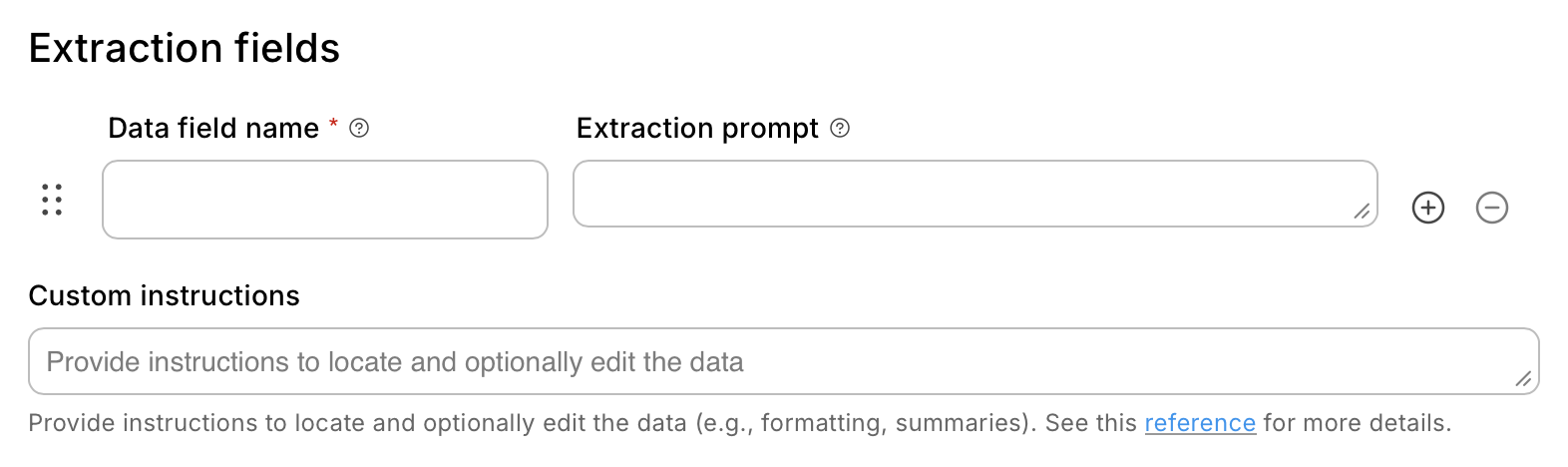Image resolution: width=1568 pixels, height=467 pixels.
Task: Remove the extraction field with minus icon
Action: coord(1492,208)
